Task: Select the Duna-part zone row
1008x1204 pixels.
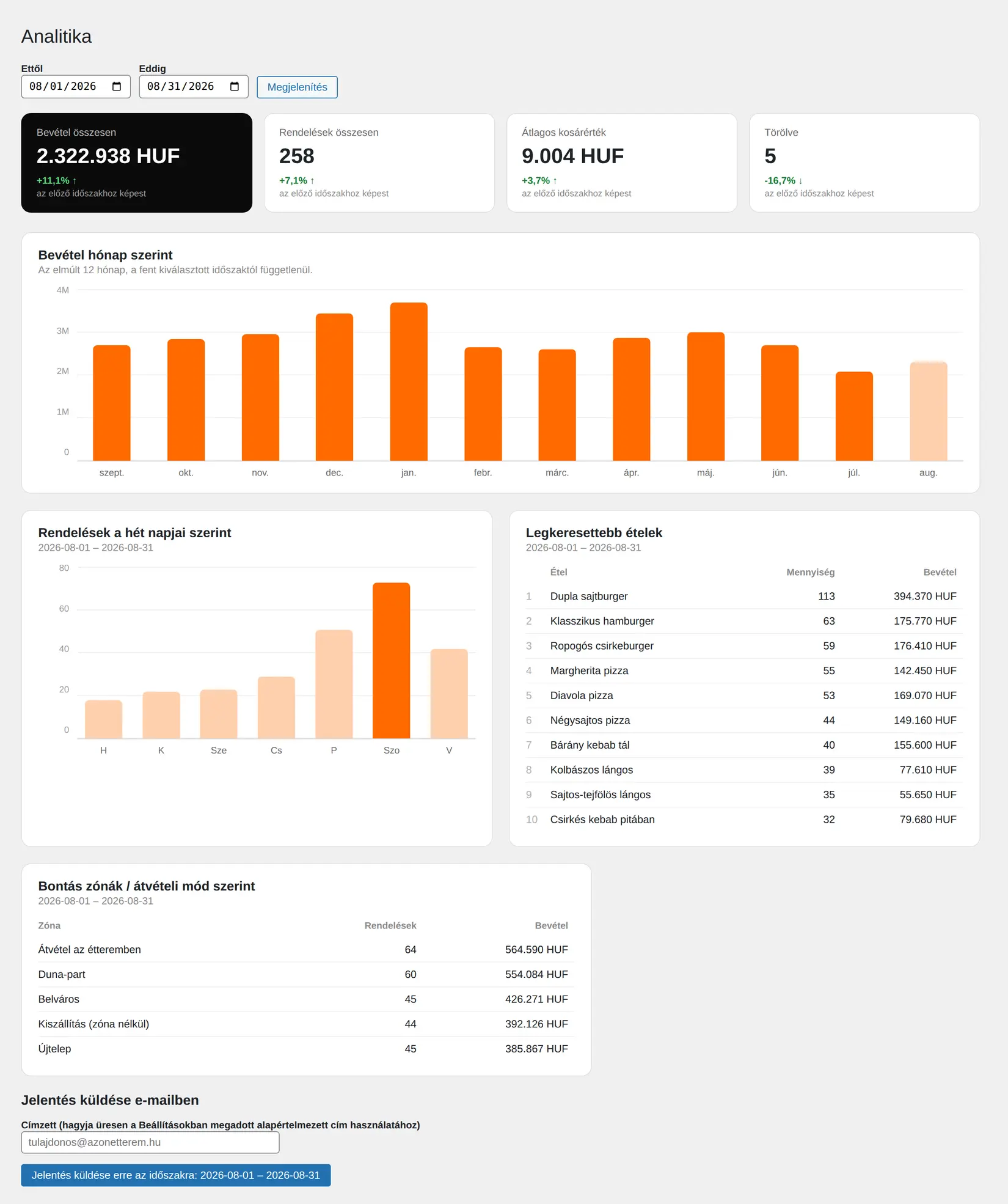Action: pos(306,975)
